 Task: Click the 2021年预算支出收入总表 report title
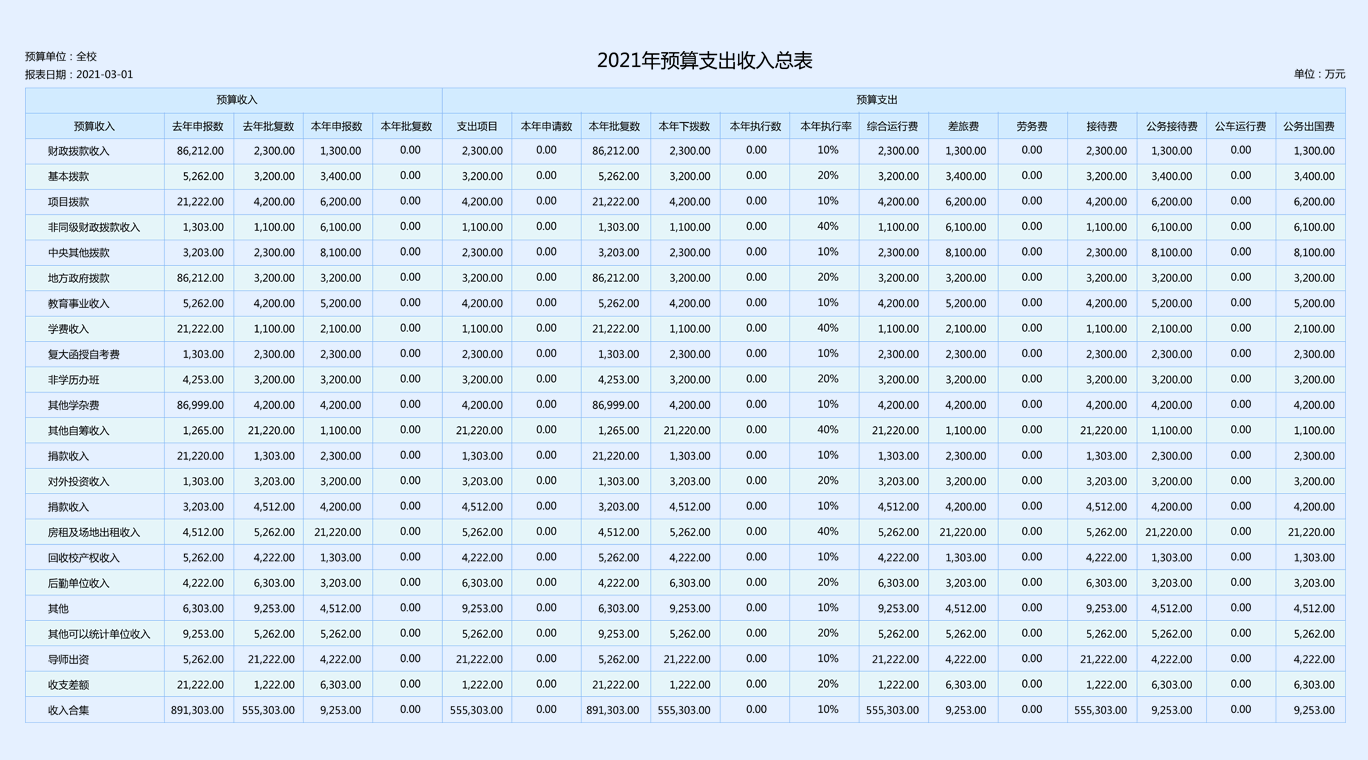pyautogui.click(x=704, y=61)
